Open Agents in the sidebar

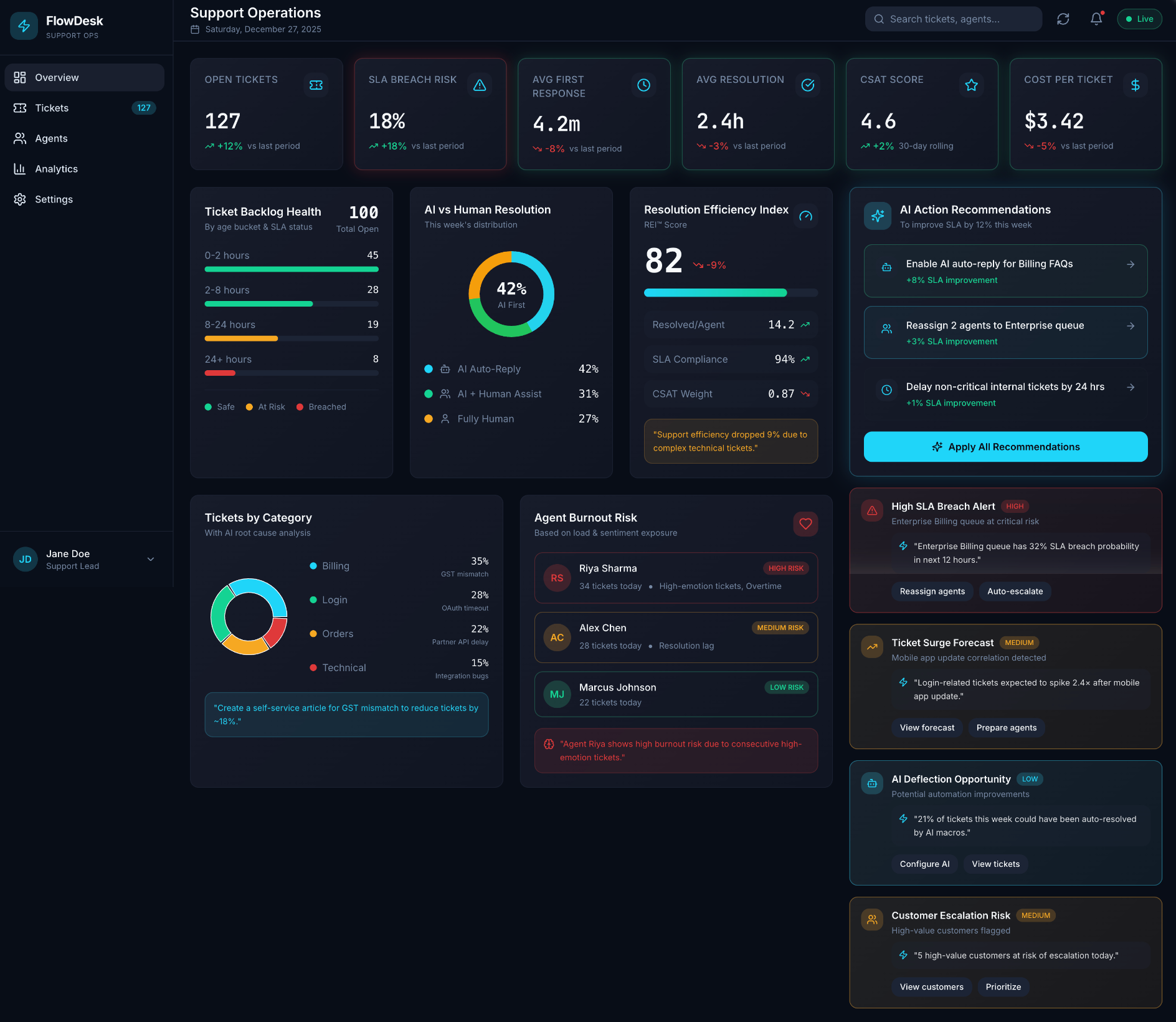pyautogui.click(x=84, y=138)
